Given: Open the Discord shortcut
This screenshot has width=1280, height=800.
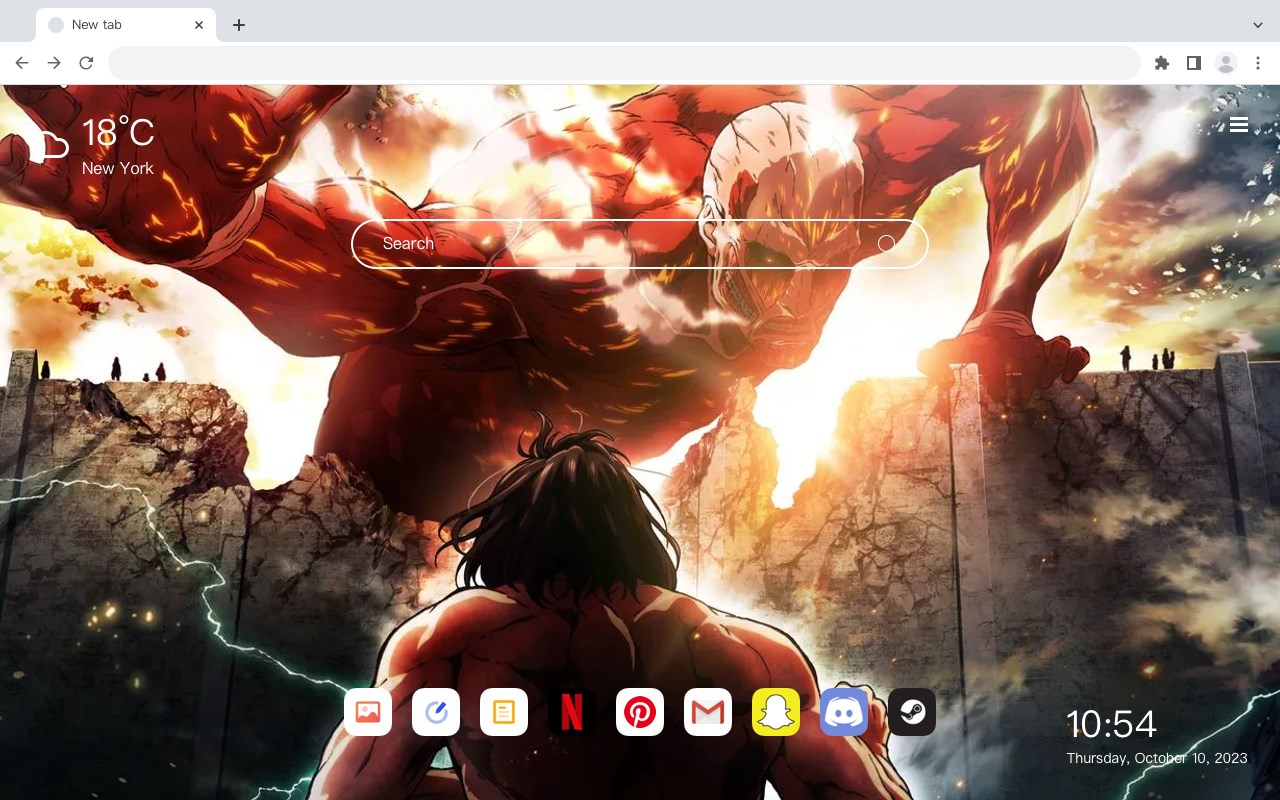Looking at the screenshot, I should pyautogui.click(x=844, y=712).
